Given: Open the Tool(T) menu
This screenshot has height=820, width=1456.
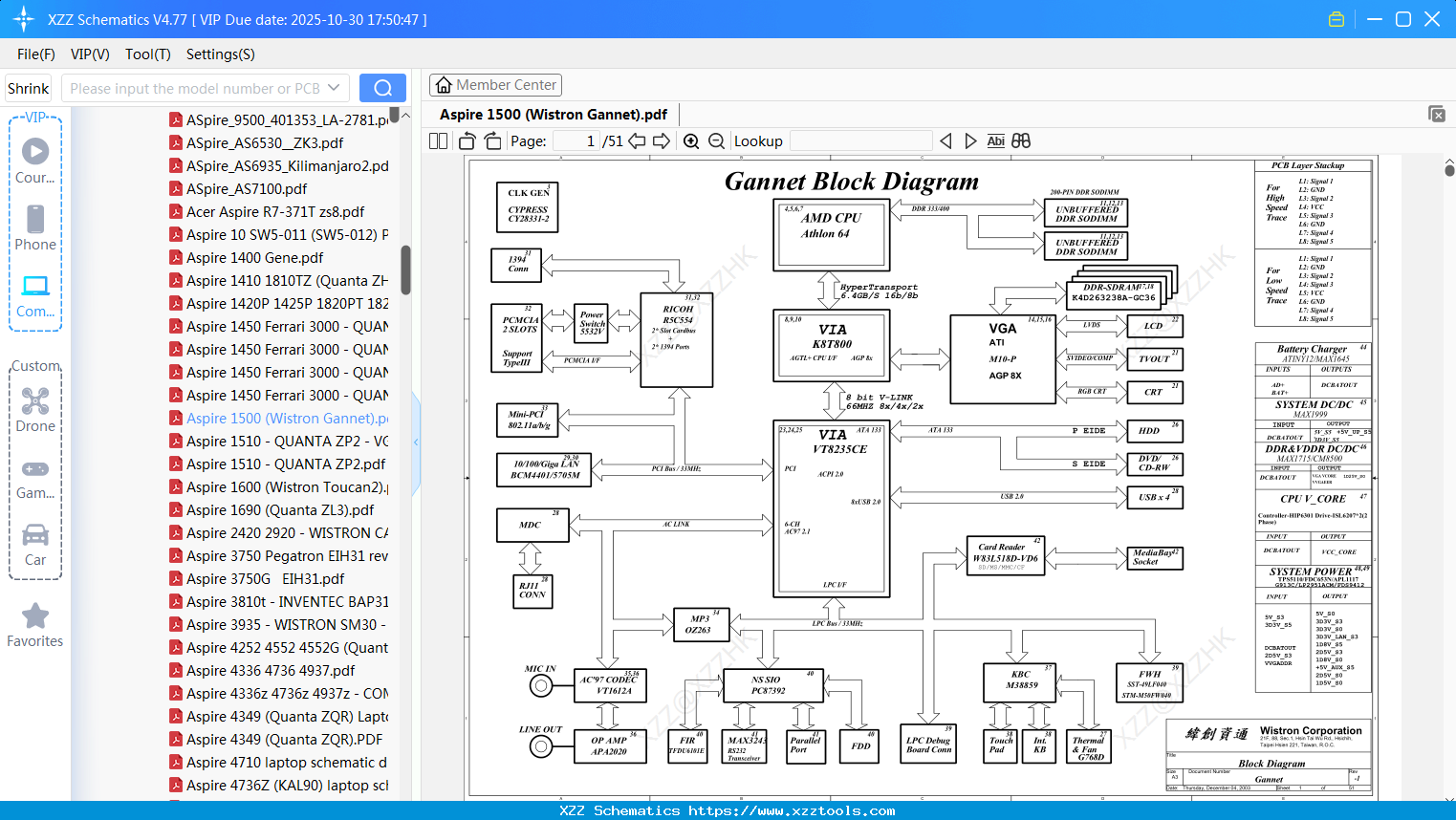Looking at the screenshot, I should pos(148,54).
